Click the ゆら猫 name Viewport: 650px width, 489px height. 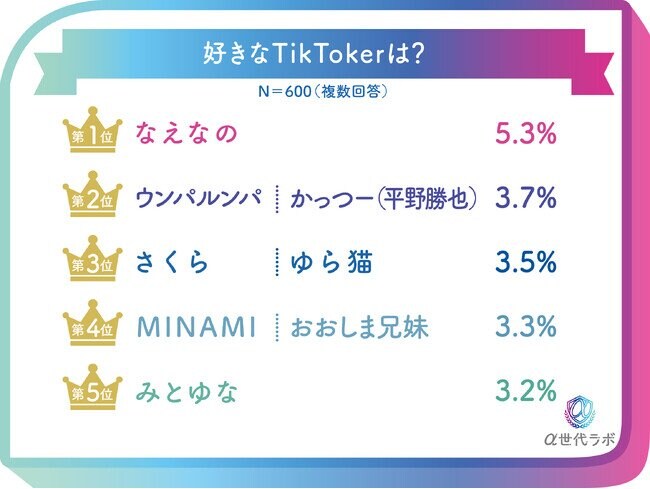(331, 262)
